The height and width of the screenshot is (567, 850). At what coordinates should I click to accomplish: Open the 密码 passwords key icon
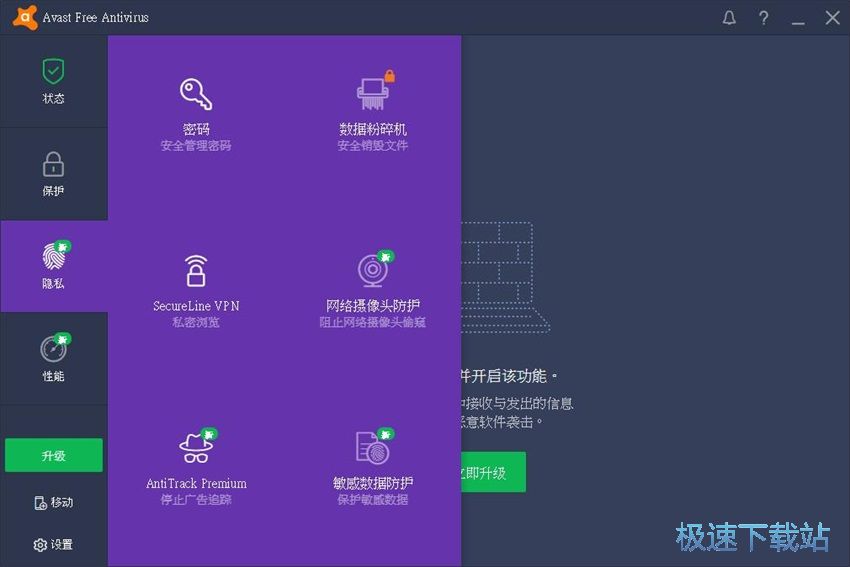pyautogui.click(x=196, y=94)
